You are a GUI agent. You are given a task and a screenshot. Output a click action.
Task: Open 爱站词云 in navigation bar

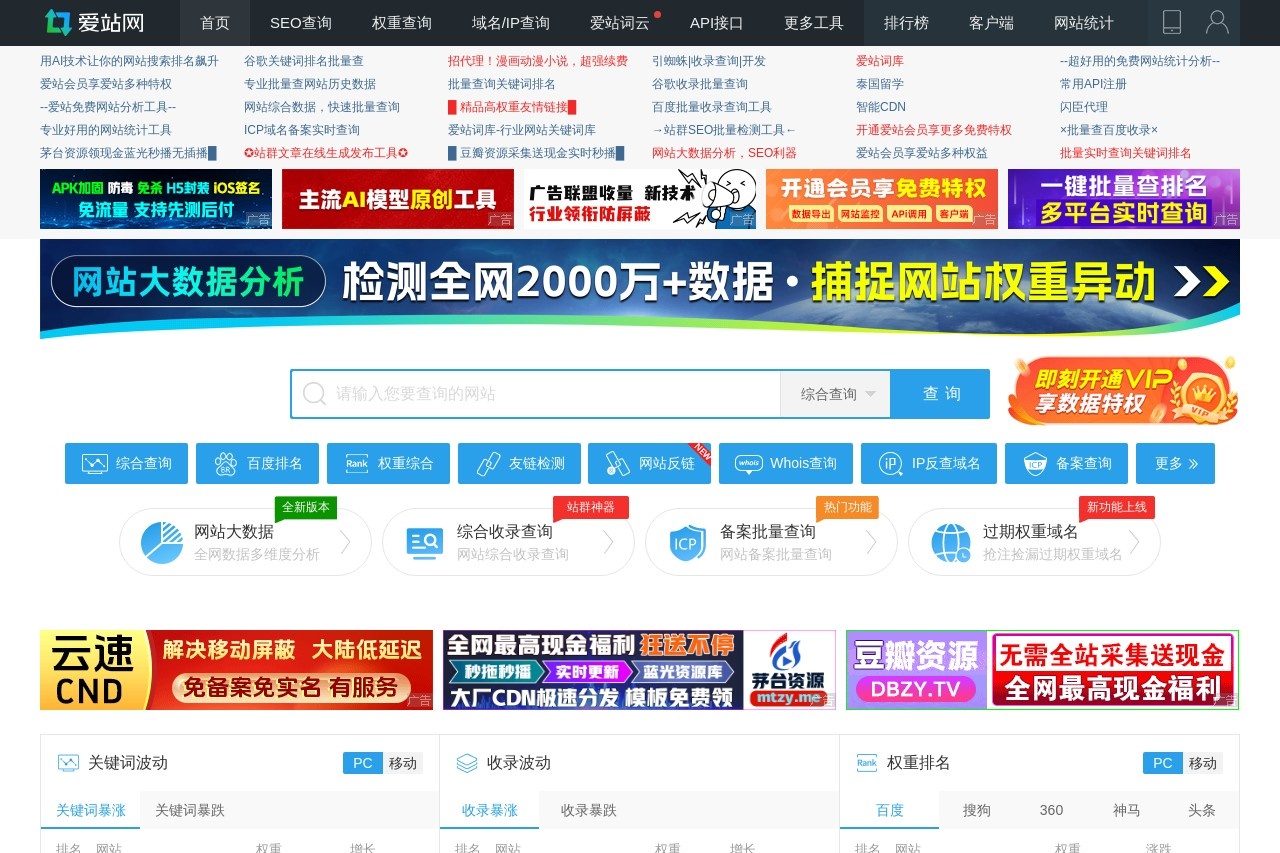tap(620, 23)
